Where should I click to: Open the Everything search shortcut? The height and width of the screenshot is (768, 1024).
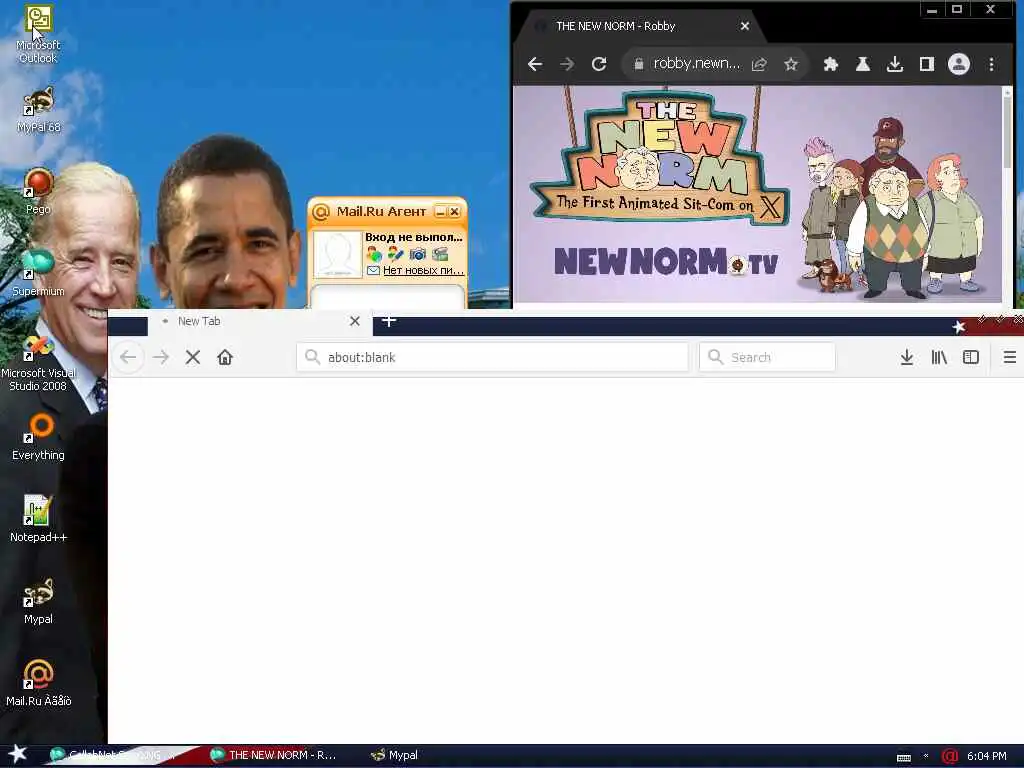point(38,437)
